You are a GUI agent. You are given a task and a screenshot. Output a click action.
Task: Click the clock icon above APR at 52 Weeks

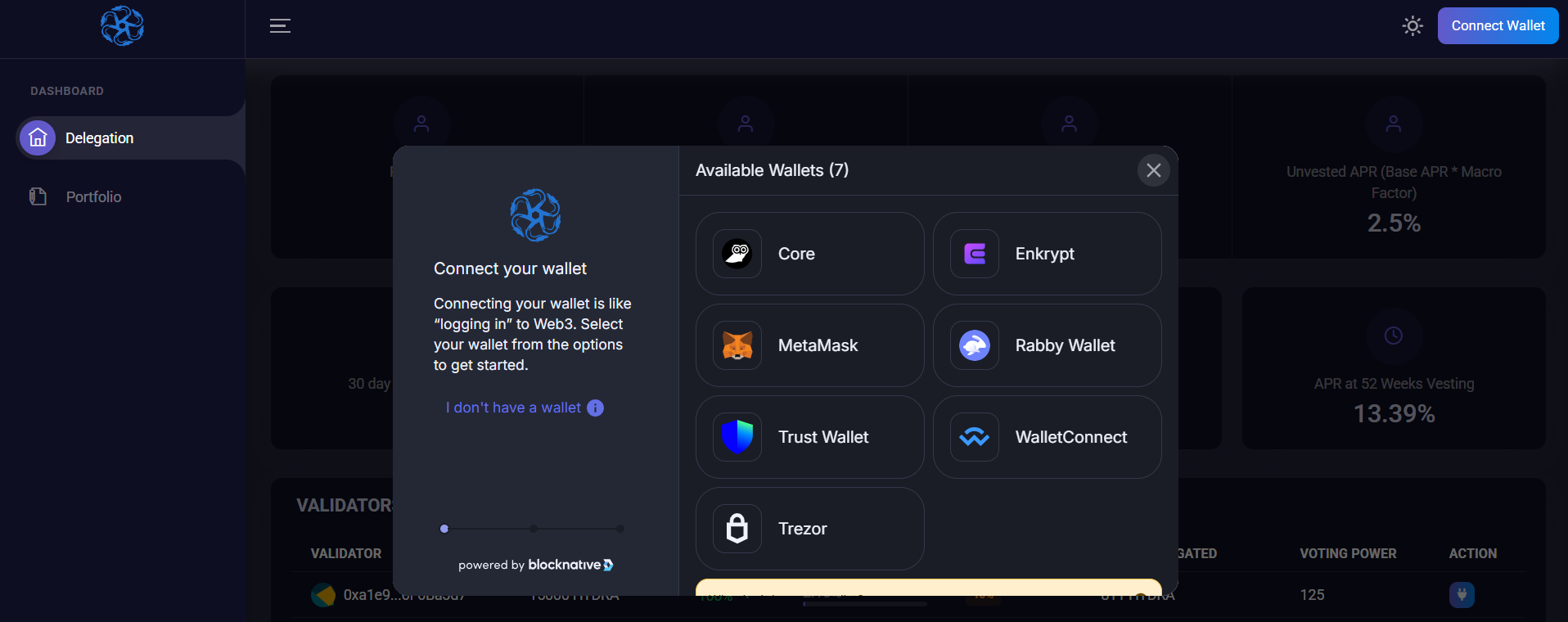pyautogui.click(x=1394, y=336)
